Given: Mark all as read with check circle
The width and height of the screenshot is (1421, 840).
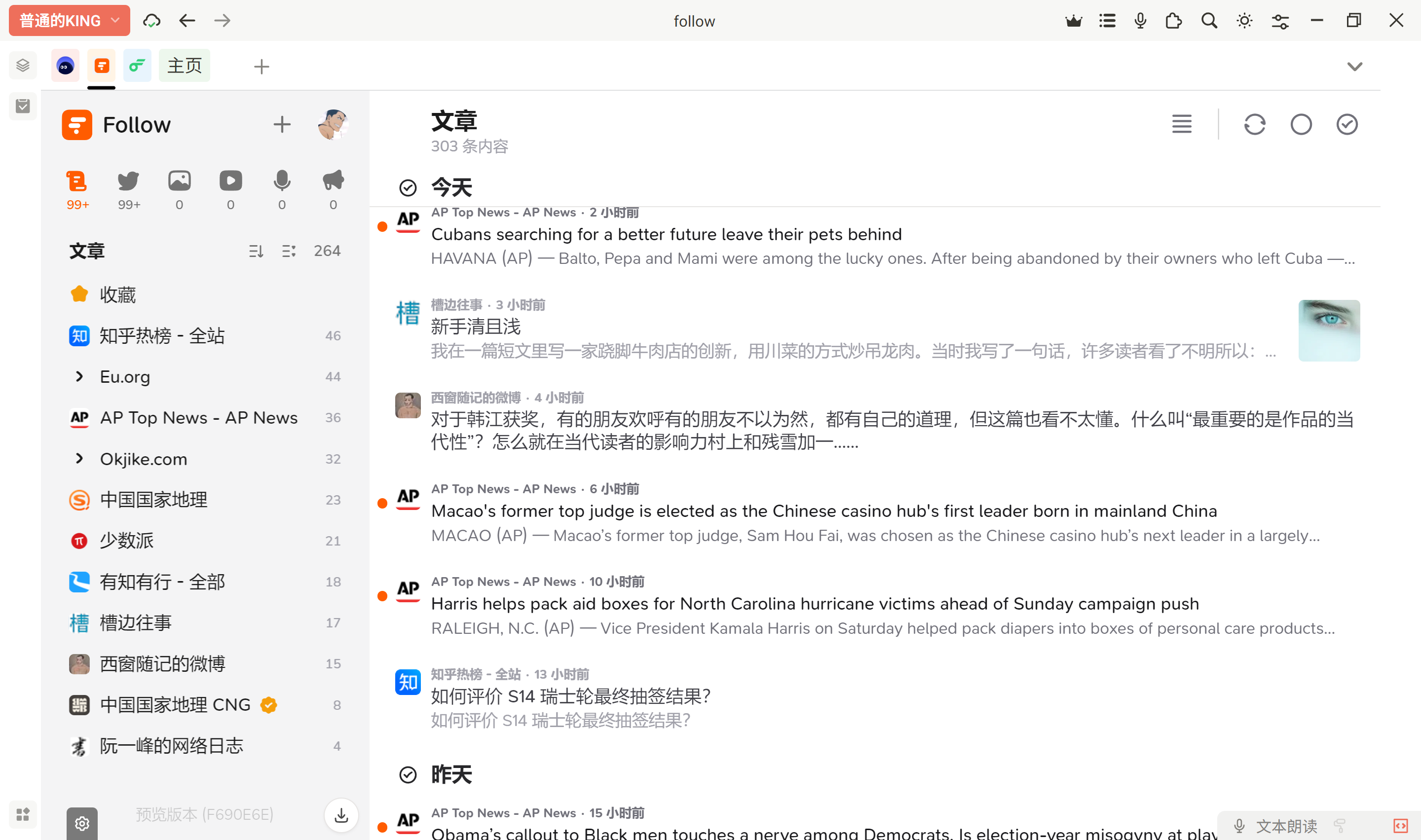Looking at the screenshot, I should tap(1347, 124).
